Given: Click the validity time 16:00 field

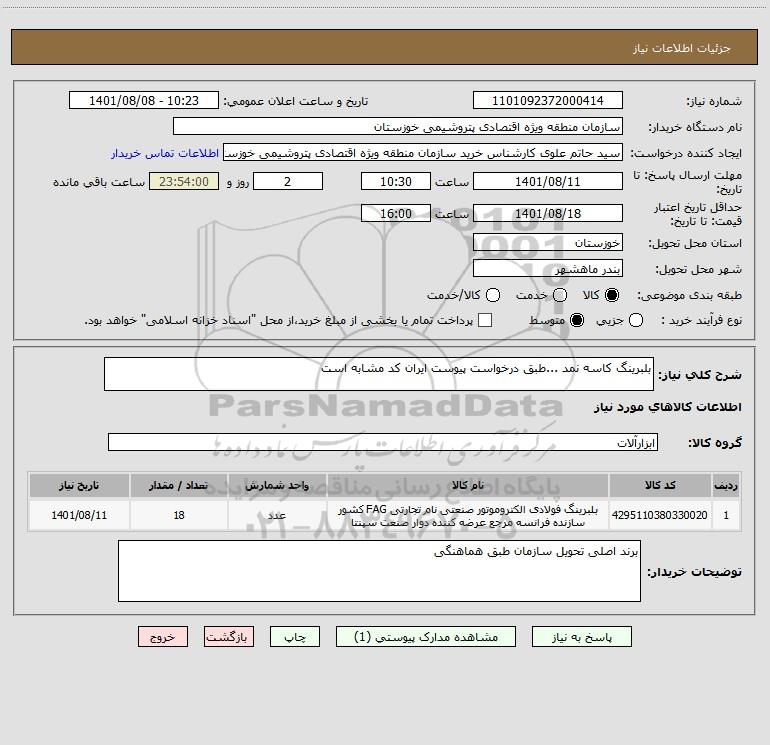Looking at the screenshot, I should [x=396, y=213].
